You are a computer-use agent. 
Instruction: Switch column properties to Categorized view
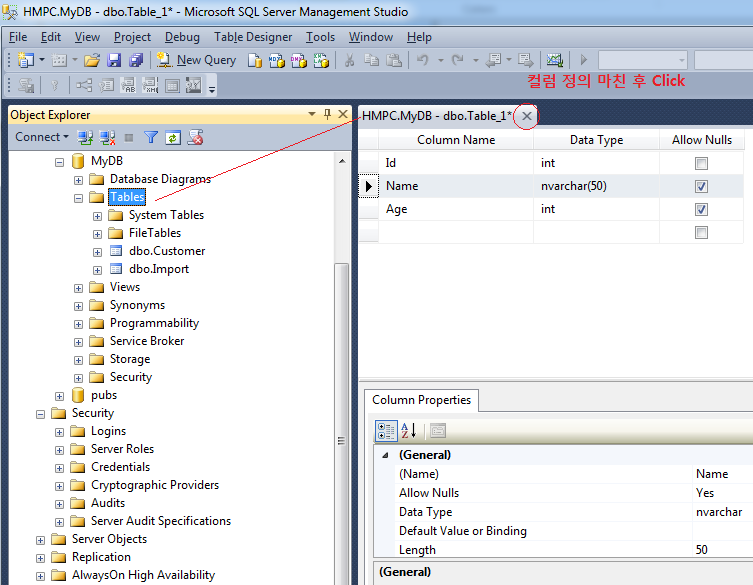click(386, 431)
